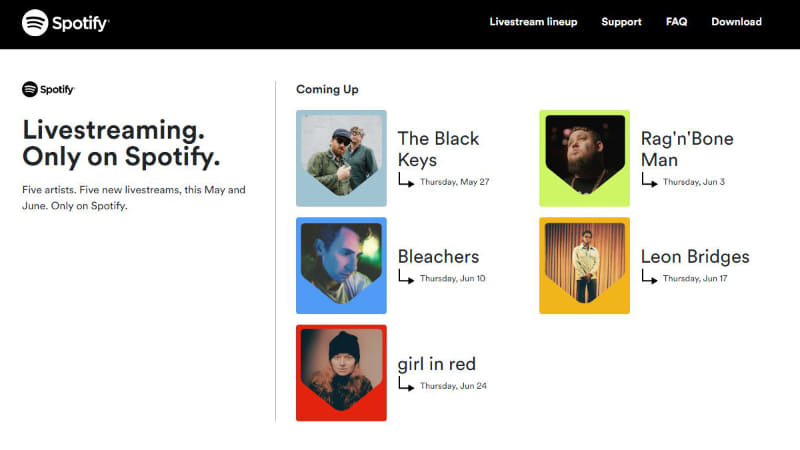This screenshot has height=450, width=800.
Task: Open the girl in red artist thumbnail
Action: (x=341, y=373)
